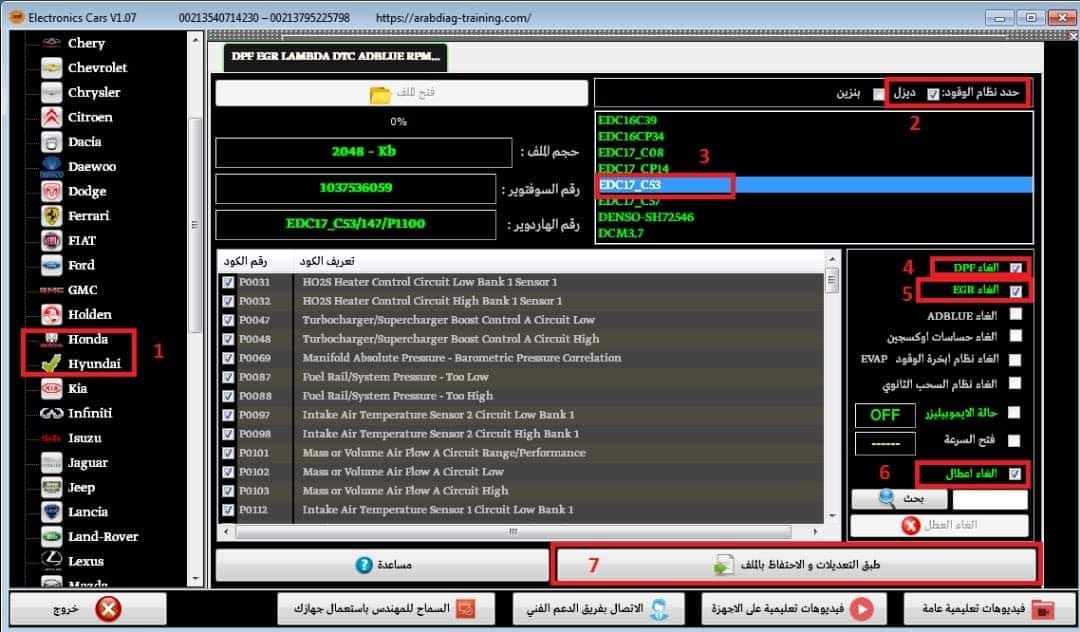Screen dimensions: 1080x632
Task: Select the Isuzu logo icon
Action: [x=52, y=438]
